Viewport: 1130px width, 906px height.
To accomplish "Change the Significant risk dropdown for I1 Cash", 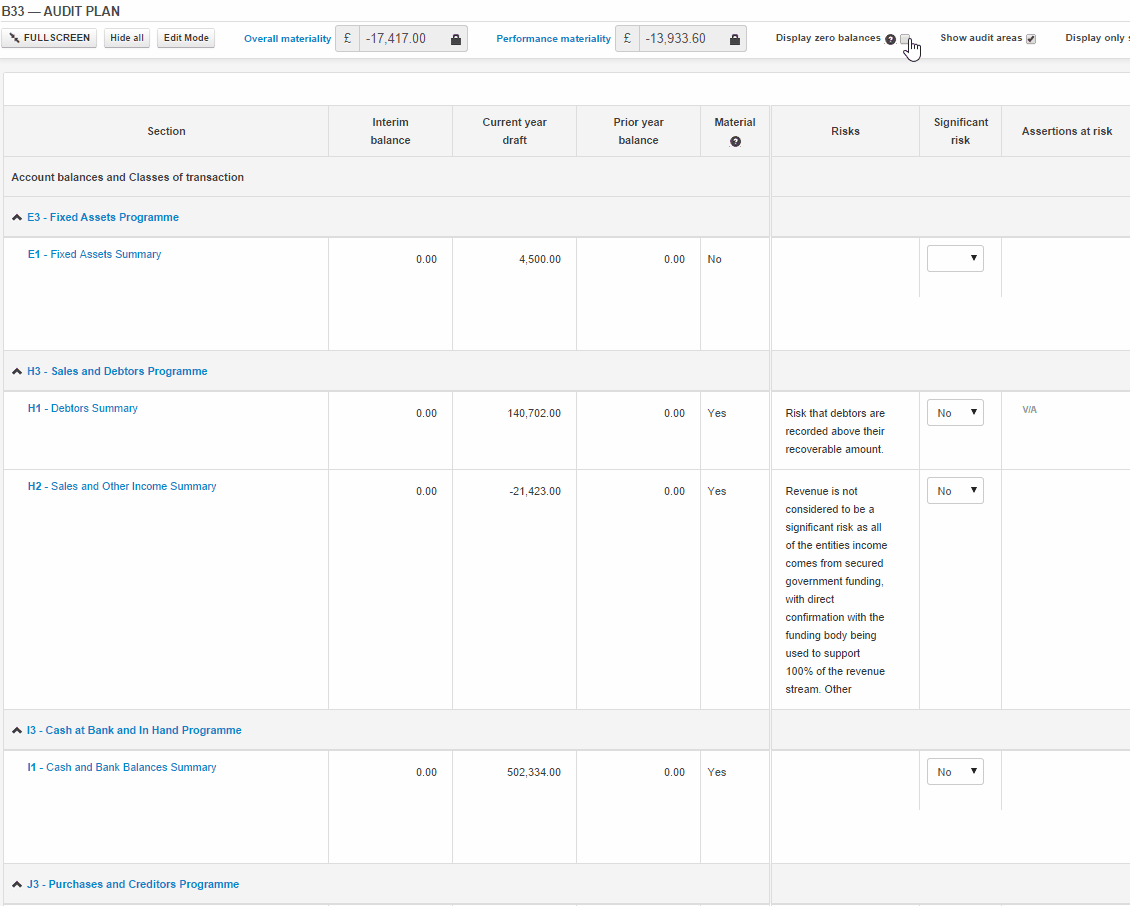I will click(955, 771).
